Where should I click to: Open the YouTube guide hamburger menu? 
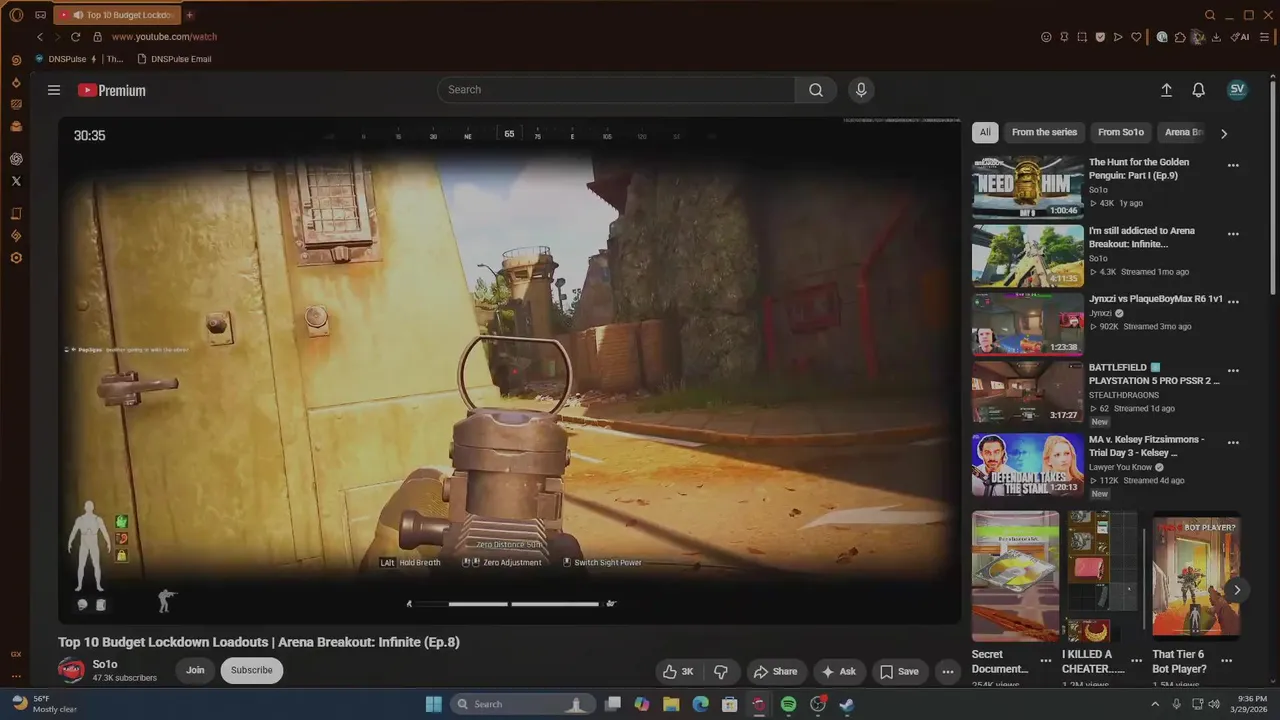click(x=54, y=90)
